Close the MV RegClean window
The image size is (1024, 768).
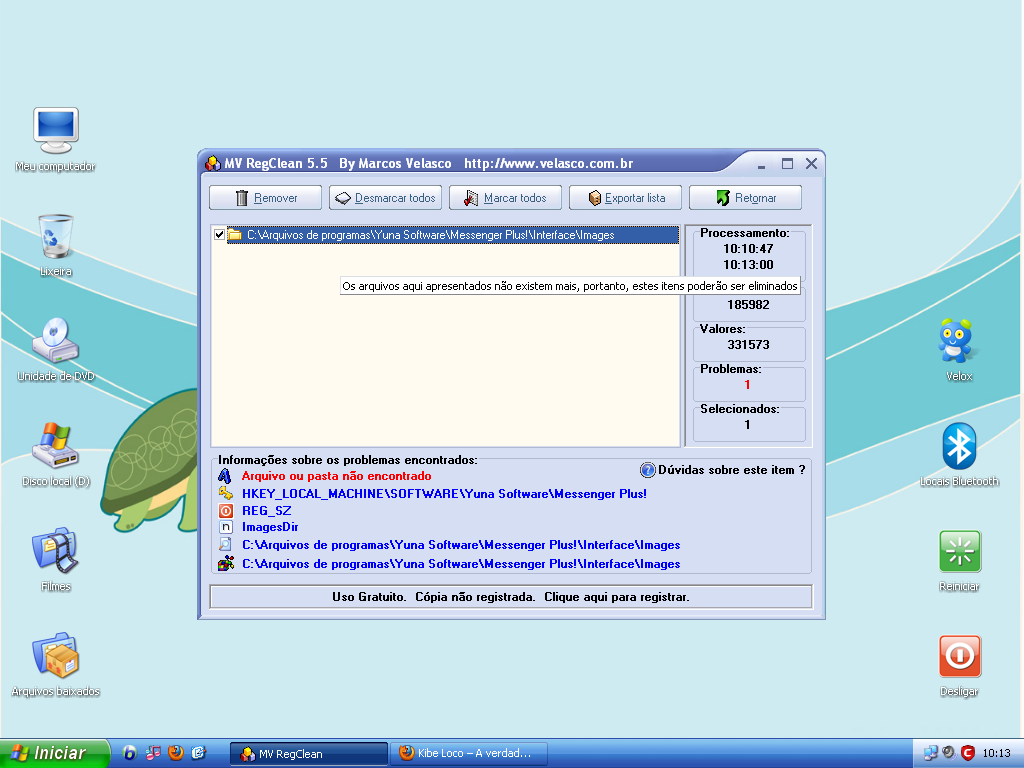click(x=811, y=164)
